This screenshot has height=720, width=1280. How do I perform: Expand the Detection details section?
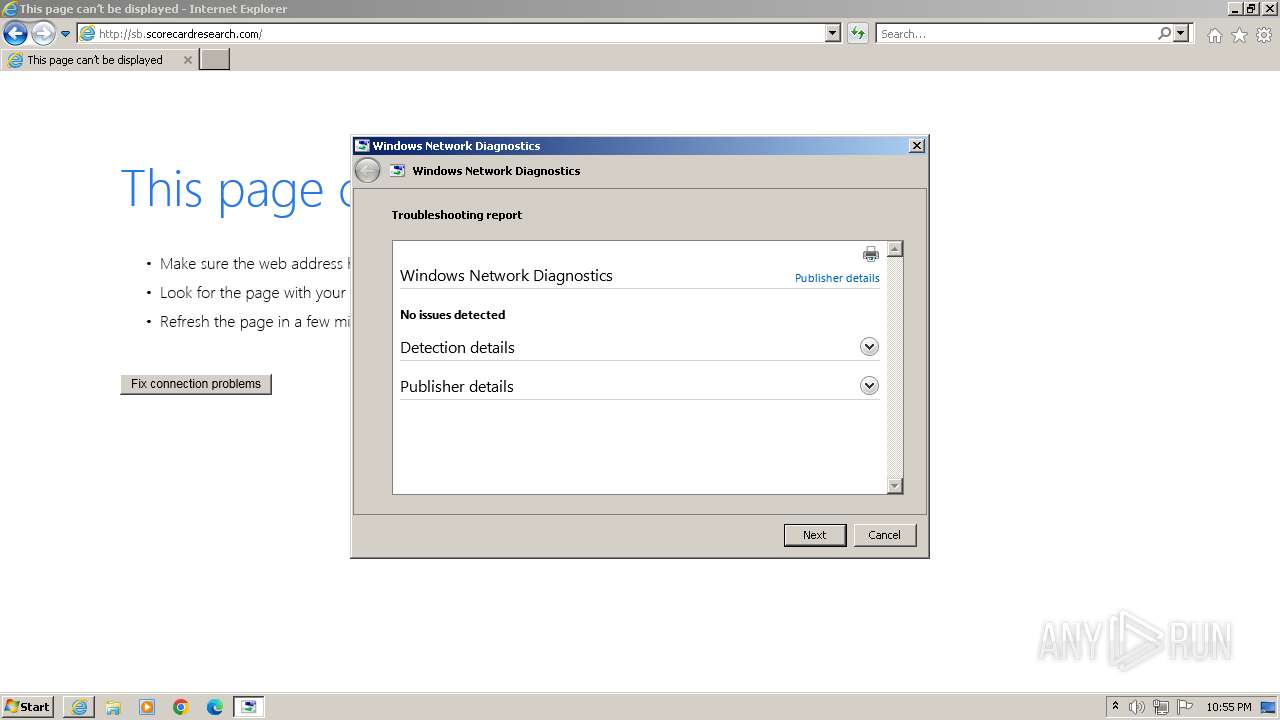click(x=869, y=347)
